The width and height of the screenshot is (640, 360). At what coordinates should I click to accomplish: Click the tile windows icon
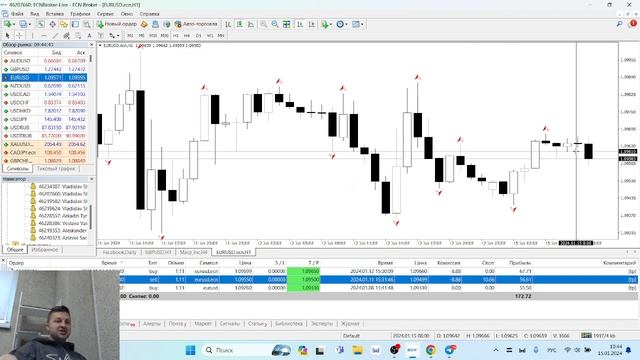[287, 24]
